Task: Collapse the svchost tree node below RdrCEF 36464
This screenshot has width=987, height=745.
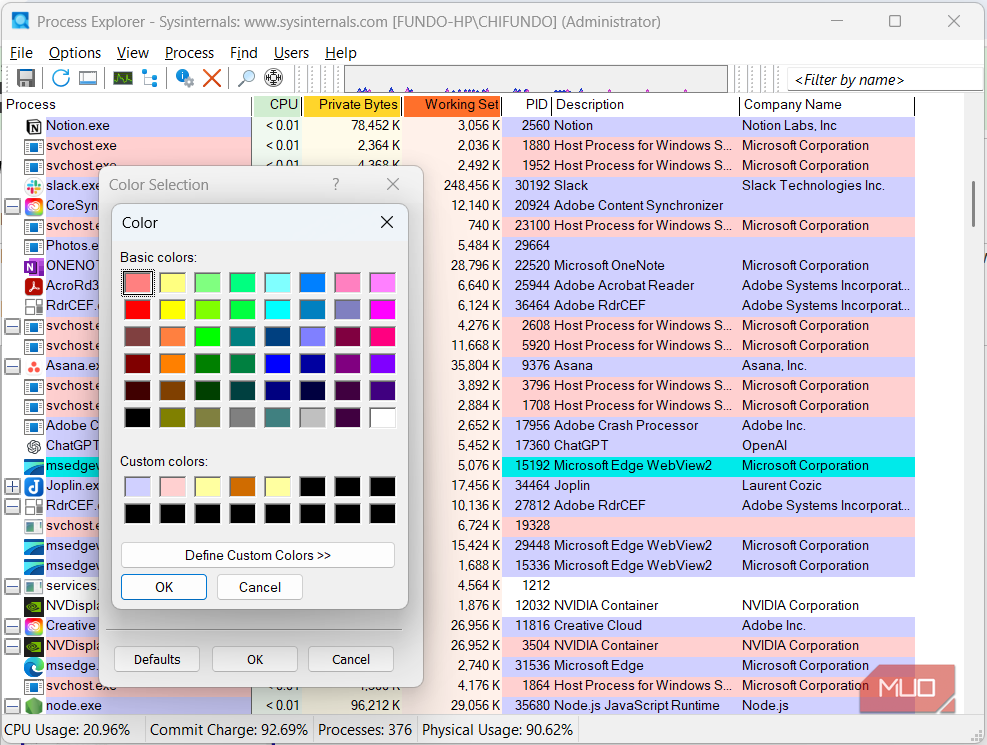Action: pos(13,326)
